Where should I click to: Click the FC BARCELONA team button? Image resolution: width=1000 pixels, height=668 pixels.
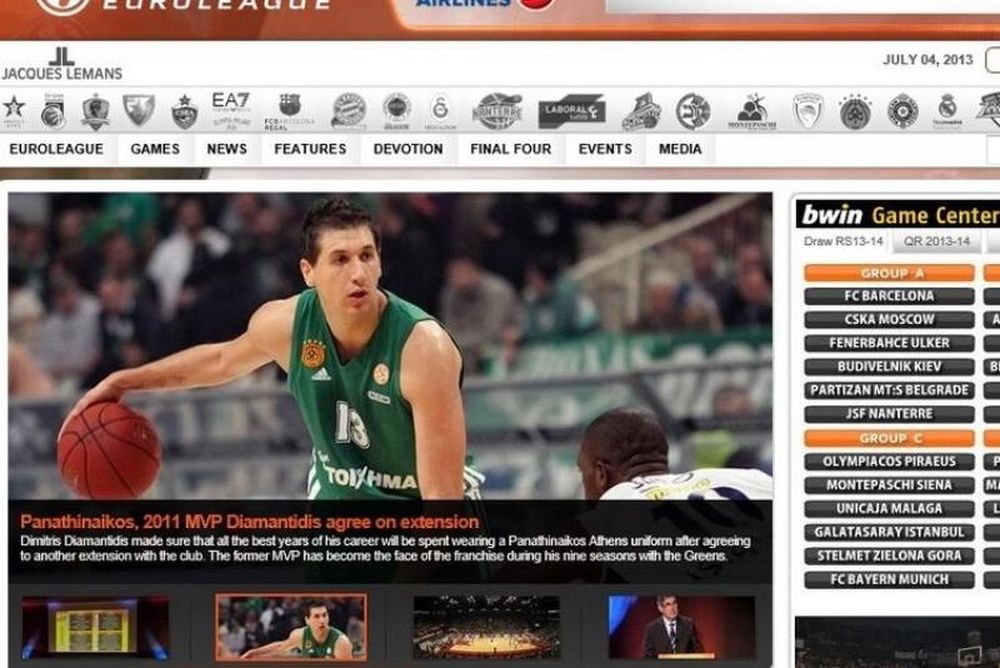point(889,296)
